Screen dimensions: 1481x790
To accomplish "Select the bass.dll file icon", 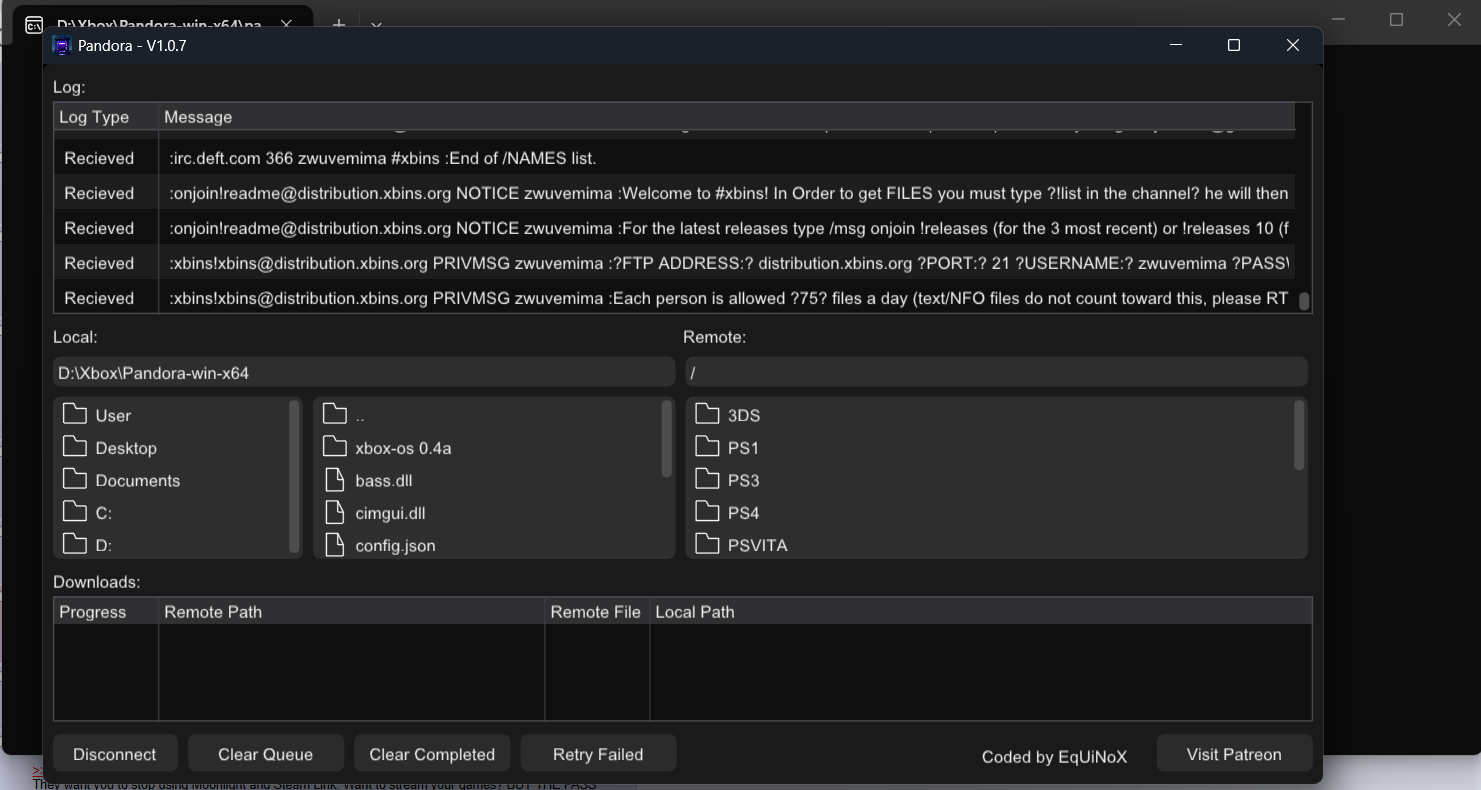I will click(x=335, y=480).
